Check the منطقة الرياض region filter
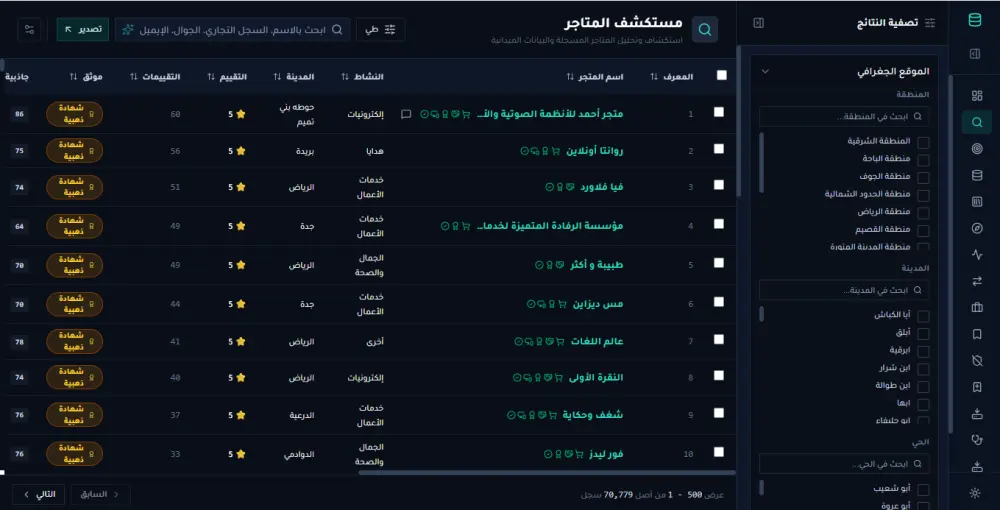The height and width of the screenshot is (510, 1000). [x=923, y=213]
